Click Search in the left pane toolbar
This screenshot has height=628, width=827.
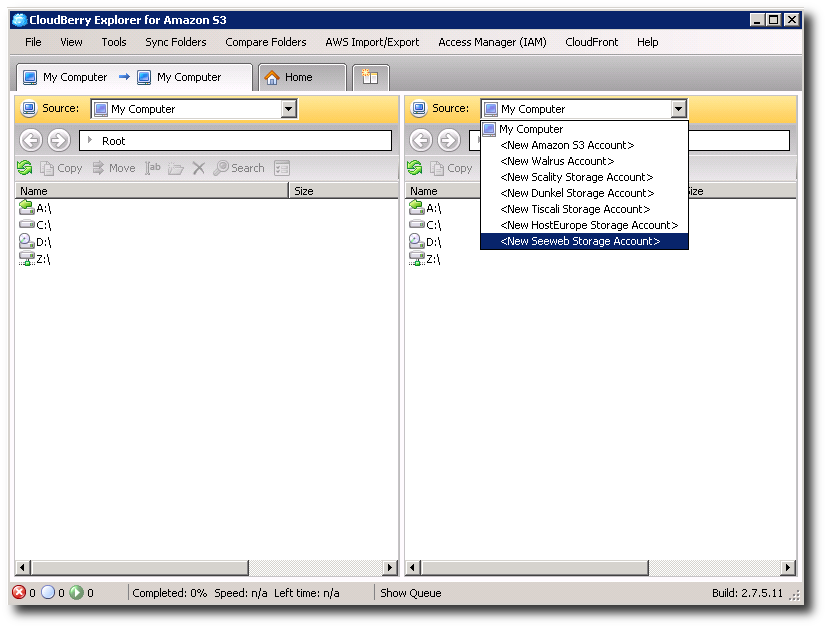(x=239, y=168)
